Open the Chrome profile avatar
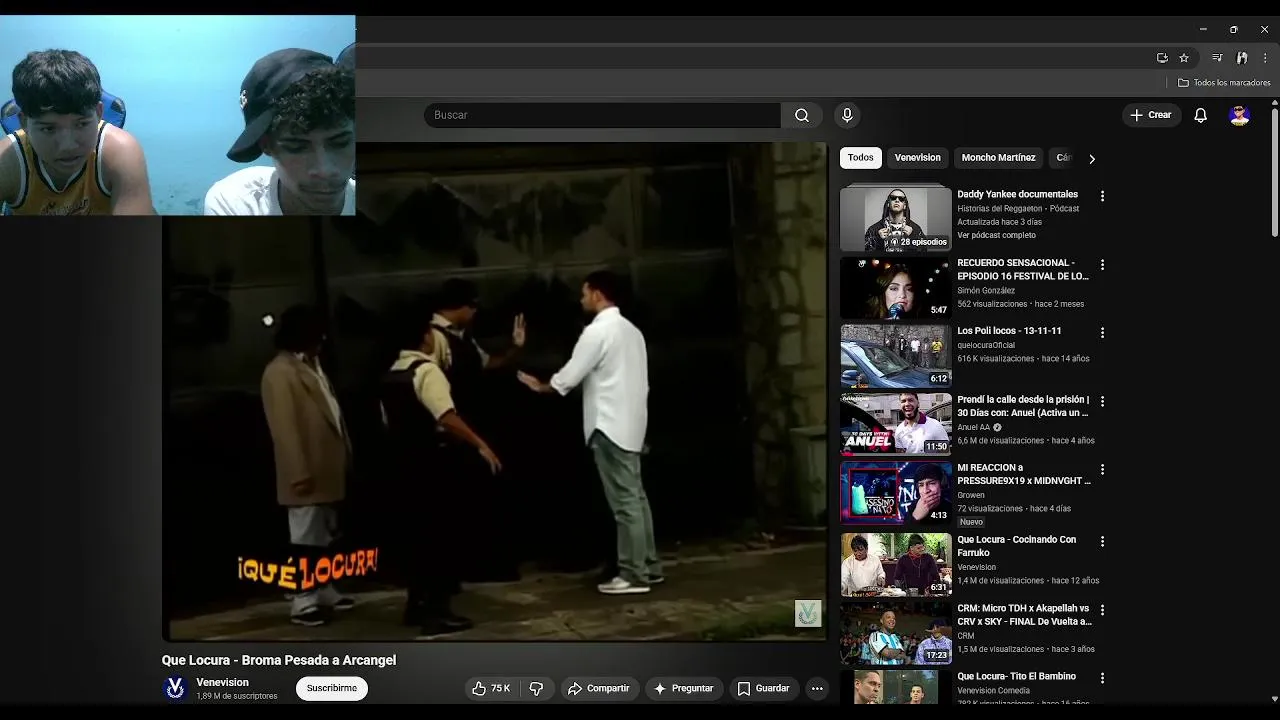The image size is (1280, 720). [1242, 58]
